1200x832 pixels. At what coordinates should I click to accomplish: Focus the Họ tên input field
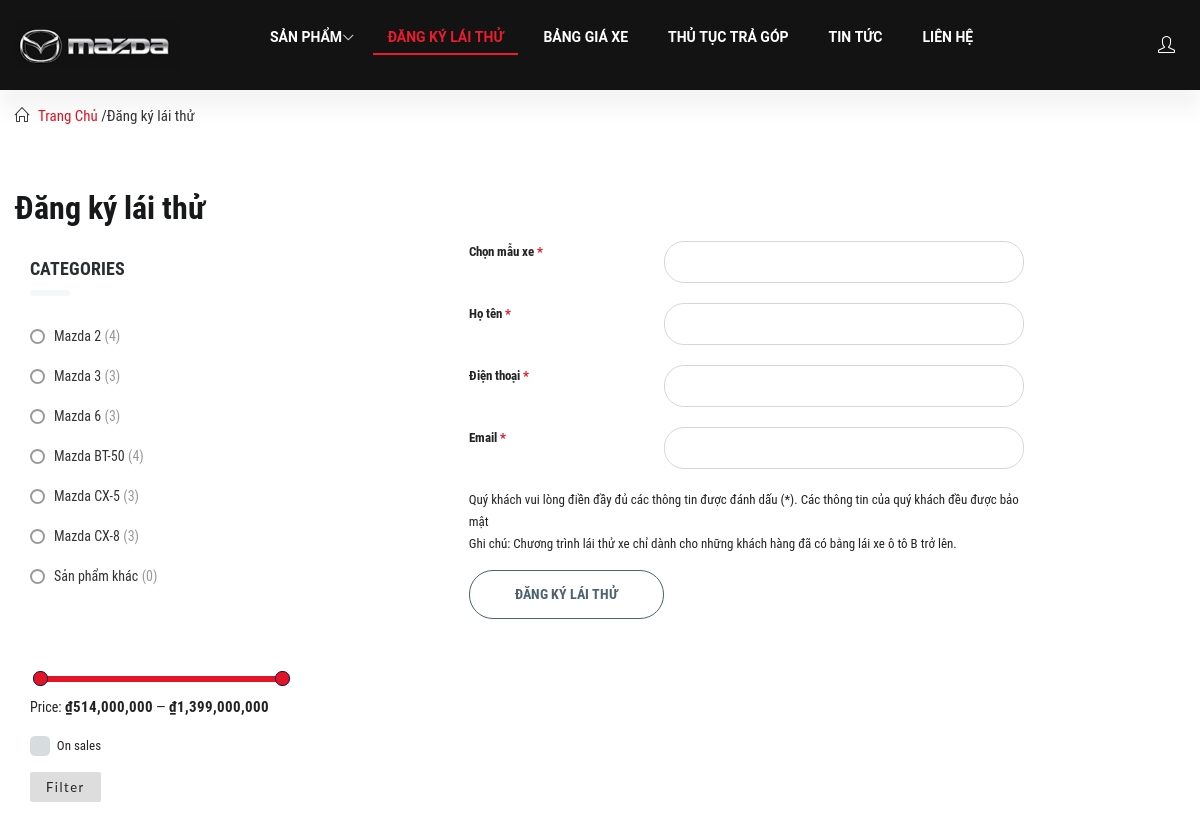[844, 324]
